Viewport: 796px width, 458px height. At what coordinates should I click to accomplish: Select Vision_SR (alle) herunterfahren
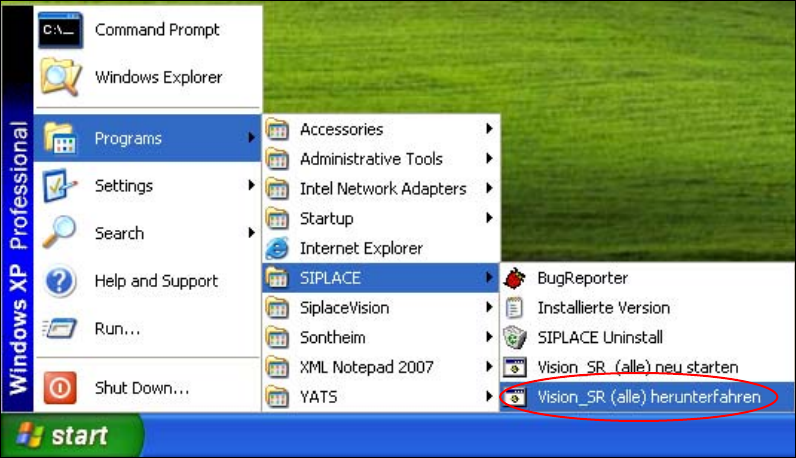point(649,397)
